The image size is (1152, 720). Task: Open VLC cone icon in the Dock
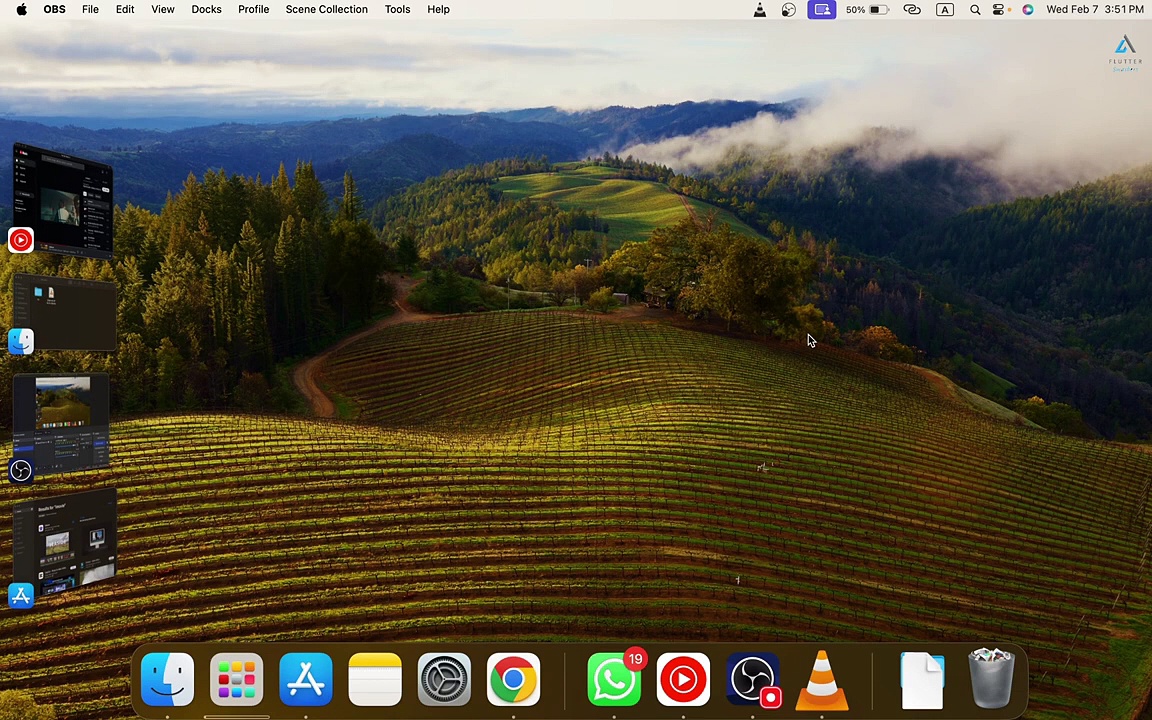(x=822, y=680)
